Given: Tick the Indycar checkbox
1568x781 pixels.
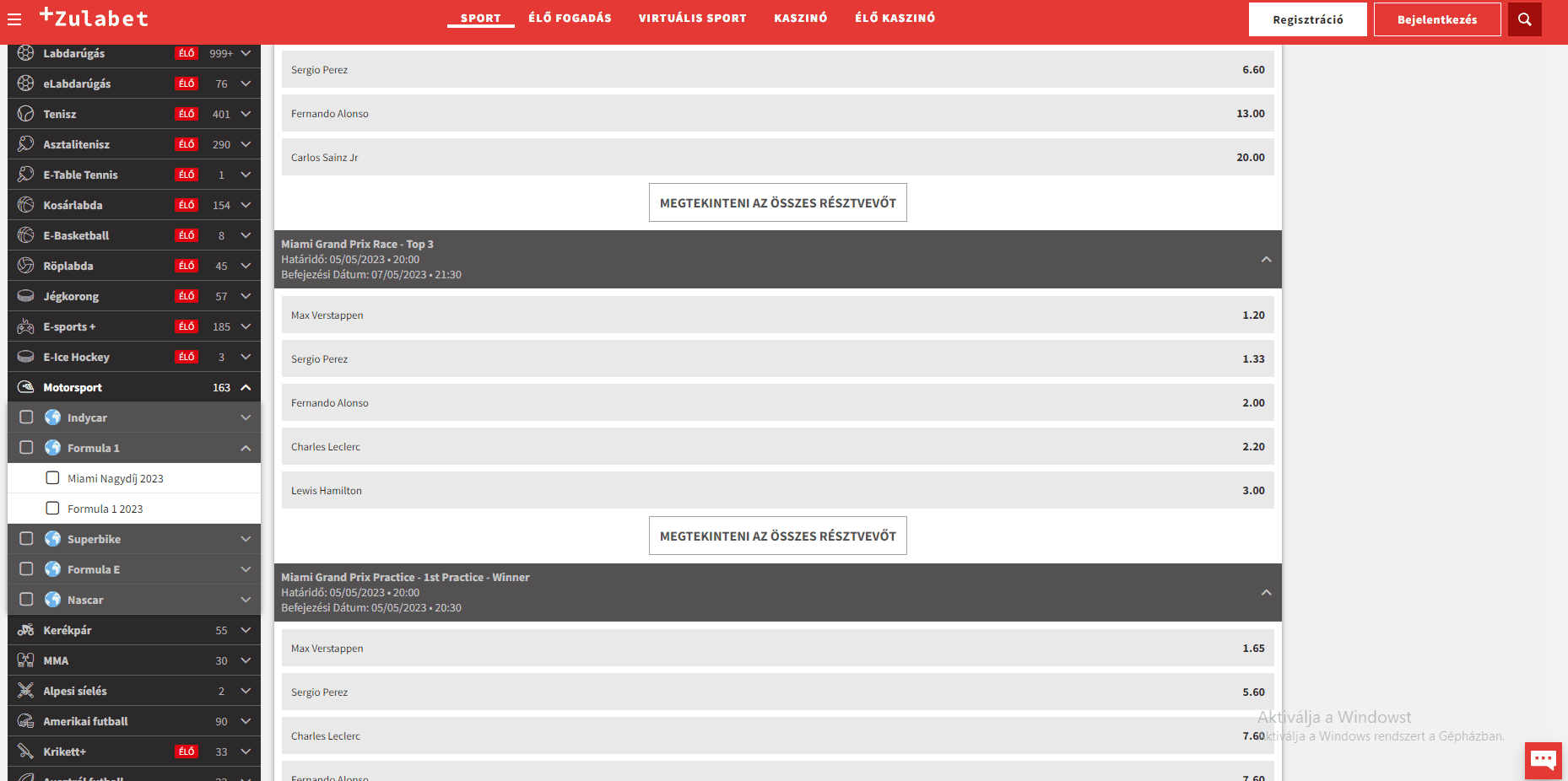Looking at the screenshot, I should click(26, 417).
